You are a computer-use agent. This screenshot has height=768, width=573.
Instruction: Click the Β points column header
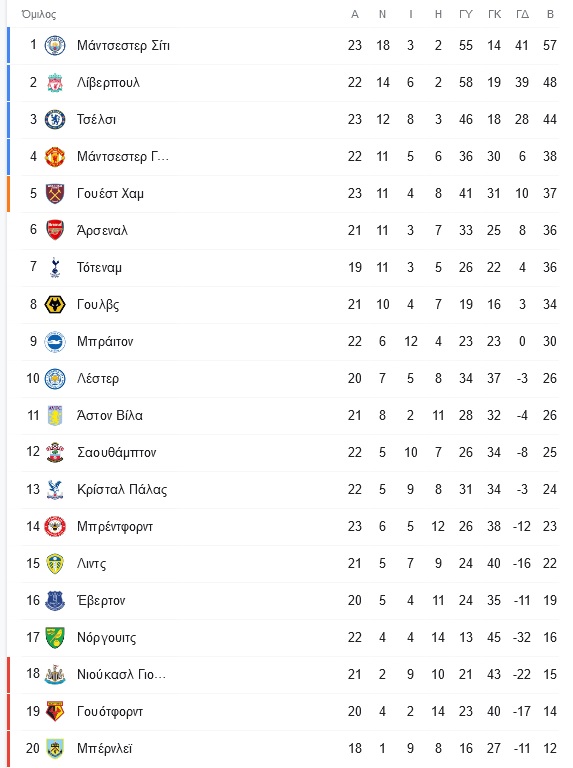(x=550, y=14)
